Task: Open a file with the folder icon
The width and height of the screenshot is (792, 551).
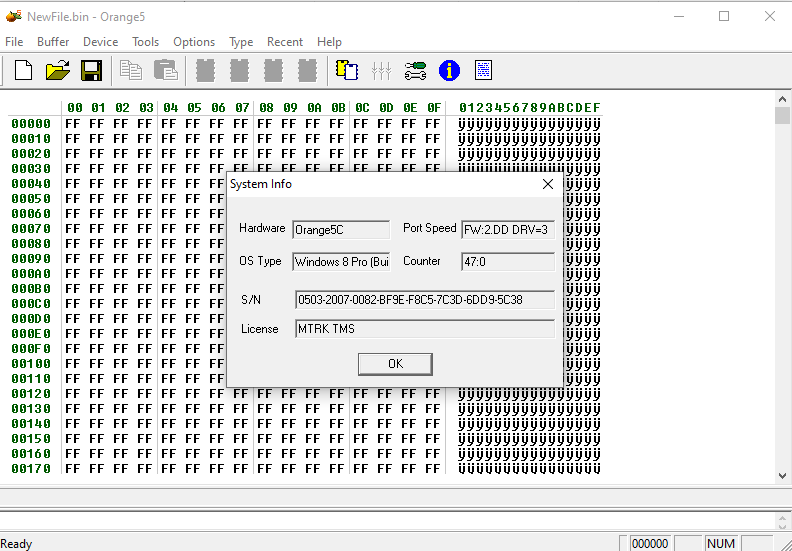Action: pyautogui.click(x=57, y=70)
